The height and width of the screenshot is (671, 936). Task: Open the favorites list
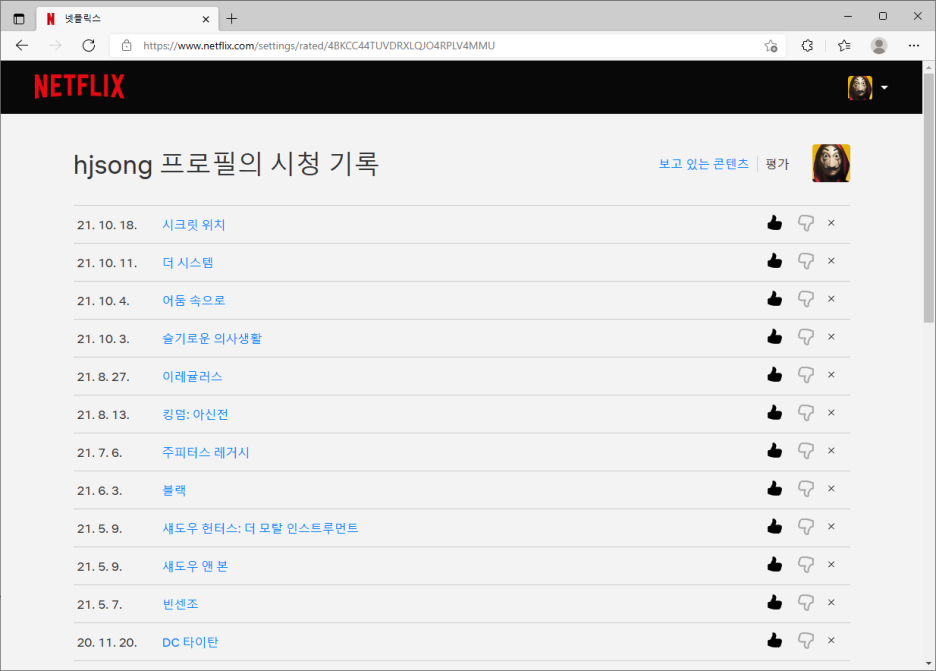pyautogui.click(x=843, y=45)
